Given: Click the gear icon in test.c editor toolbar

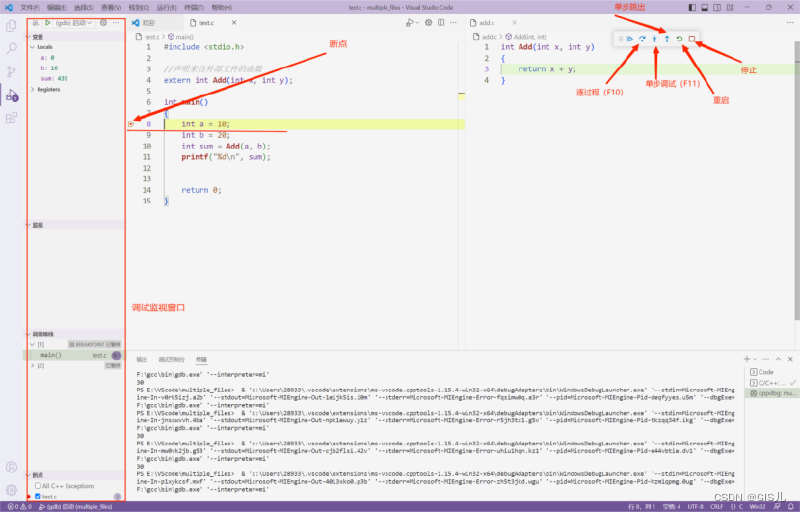Looking at the screenshot, I should [x=429, y=22].
